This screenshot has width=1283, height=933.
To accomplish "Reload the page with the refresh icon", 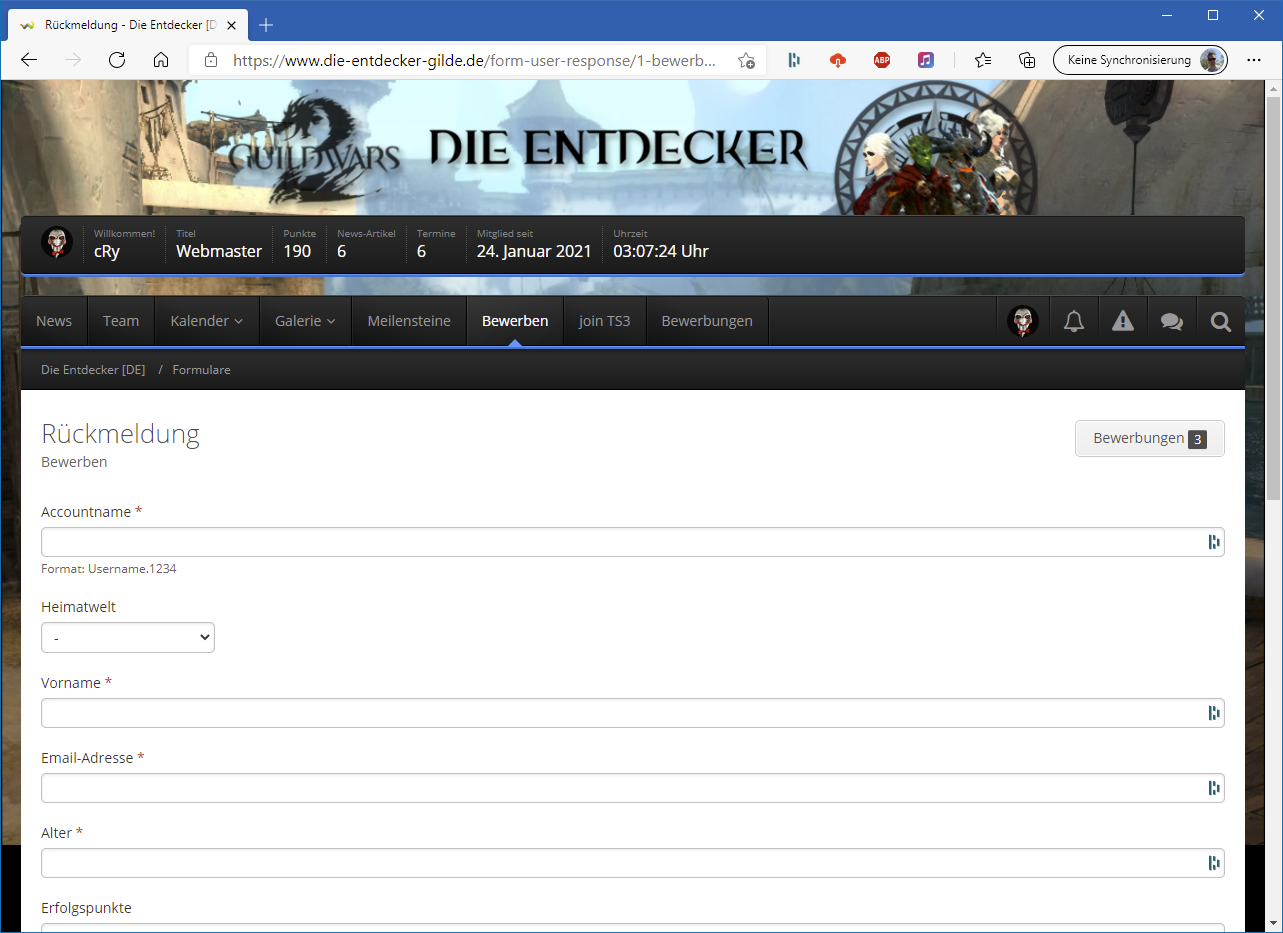I will coord(117,60).
